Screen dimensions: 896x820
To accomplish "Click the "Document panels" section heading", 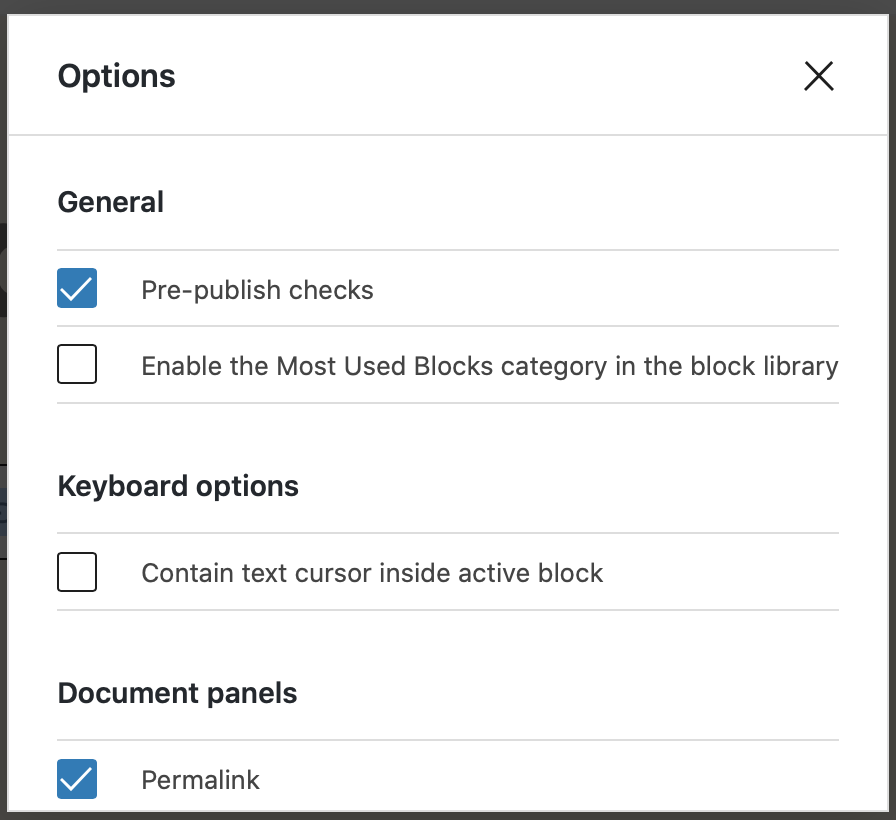I will (177, 694).
